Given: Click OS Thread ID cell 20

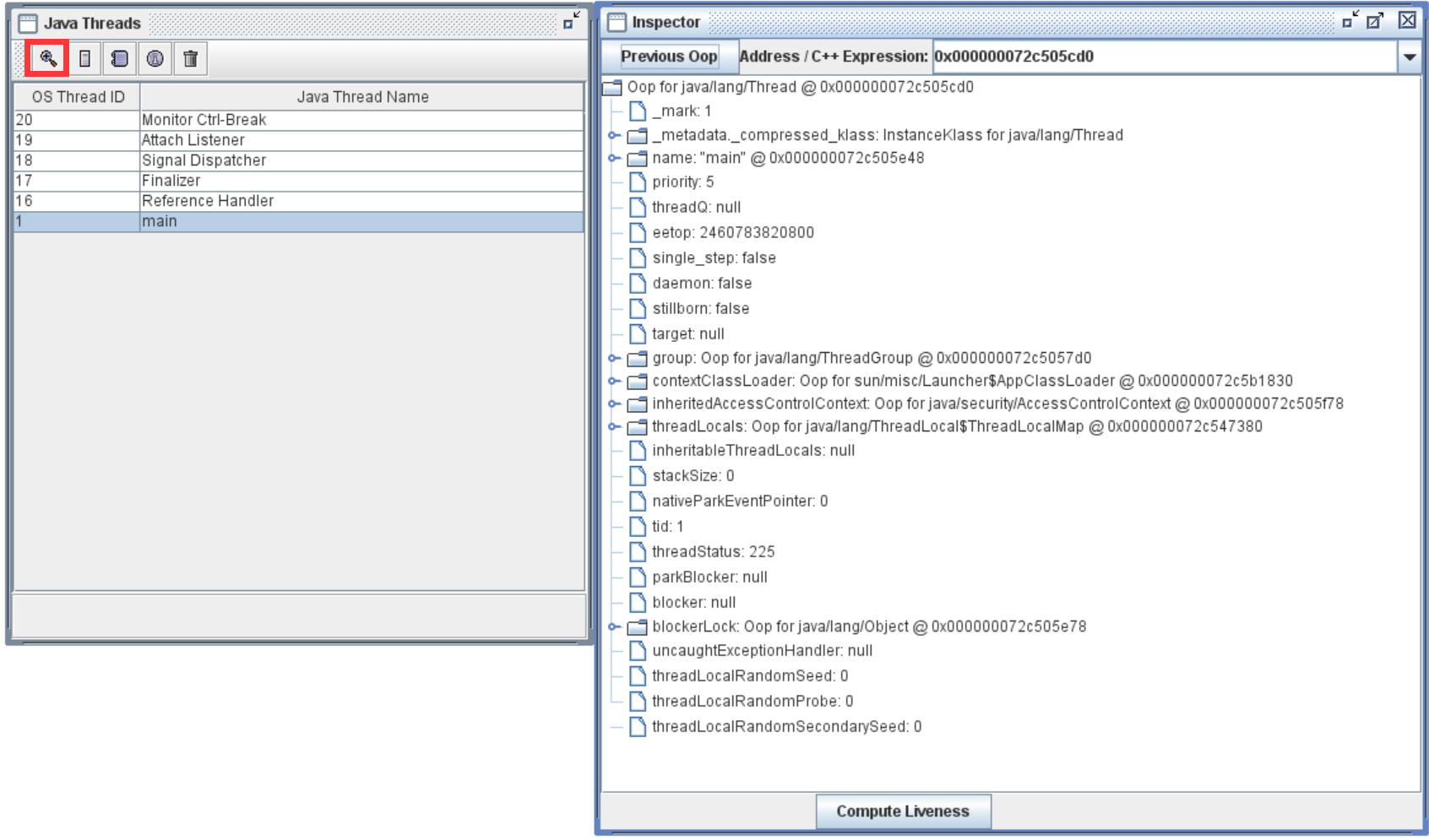Looking at the screenshot, I should 77,120.
